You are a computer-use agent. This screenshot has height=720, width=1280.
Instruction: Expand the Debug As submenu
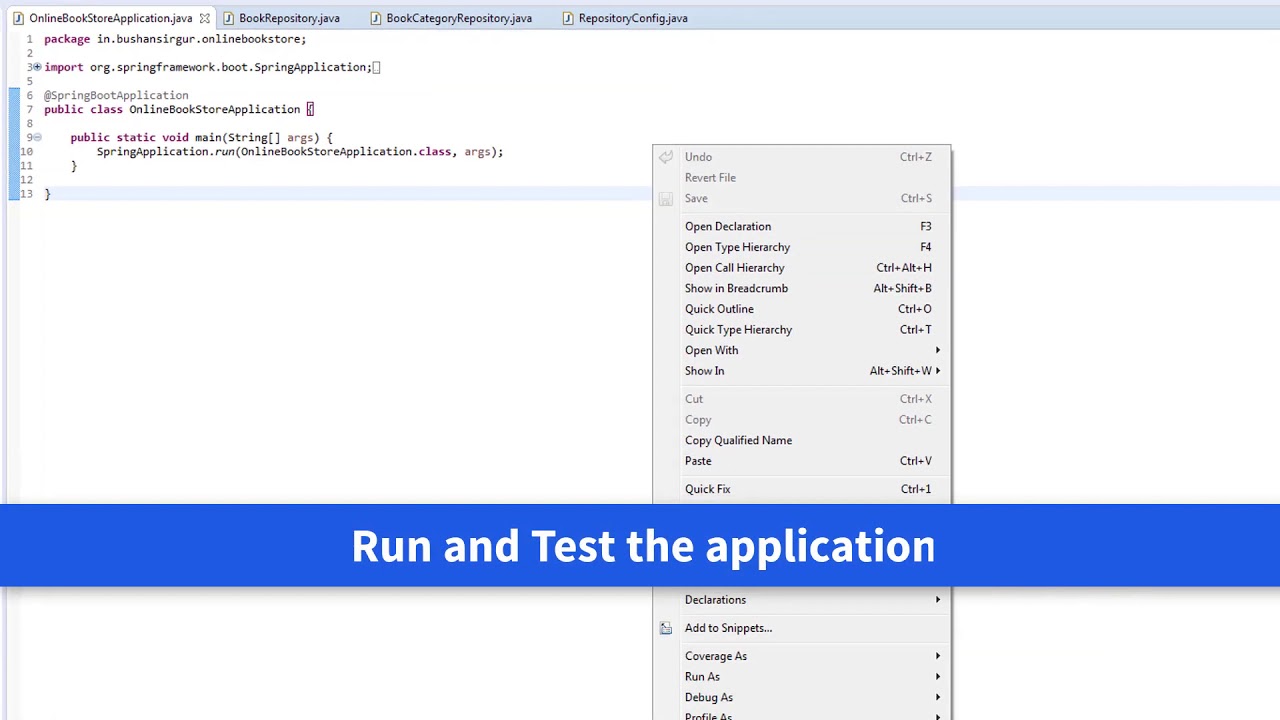802,697
